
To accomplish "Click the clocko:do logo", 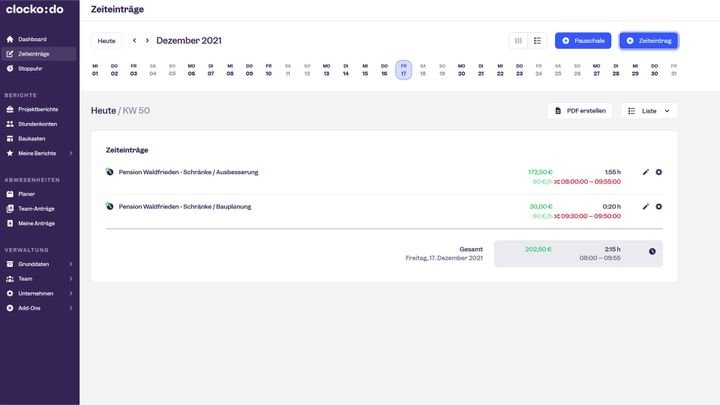I will point(34,9).
